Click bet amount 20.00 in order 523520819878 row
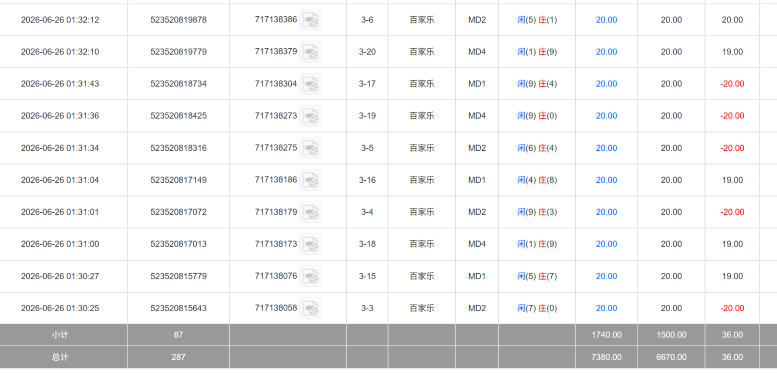 click(x=607, y=20)
